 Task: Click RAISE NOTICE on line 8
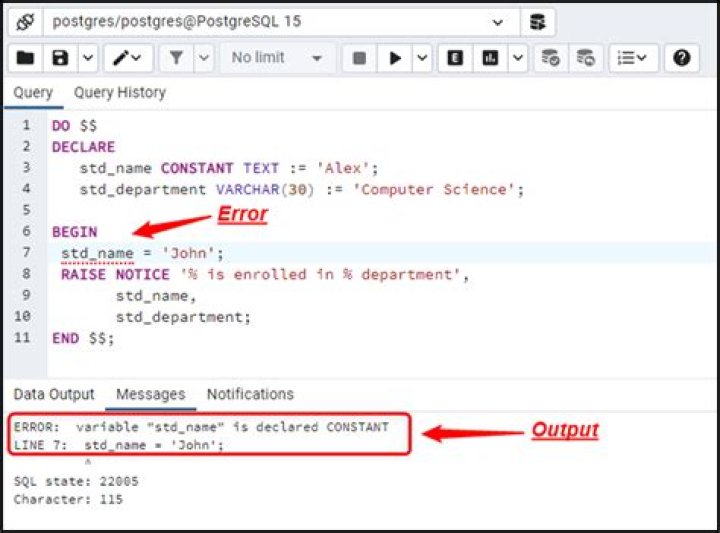point(115,275)
